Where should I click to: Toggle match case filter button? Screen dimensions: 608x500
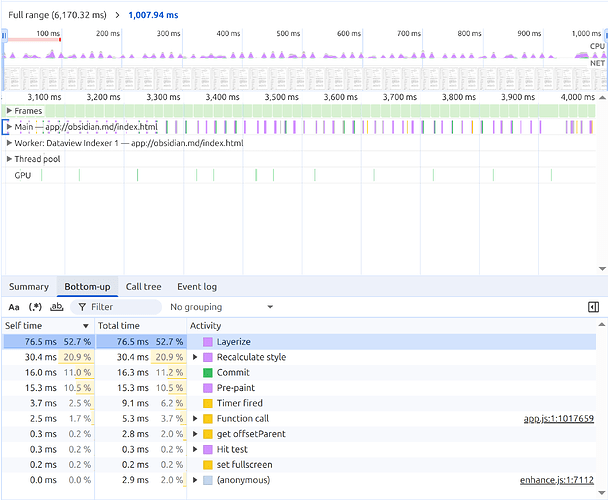click(14, 307)
